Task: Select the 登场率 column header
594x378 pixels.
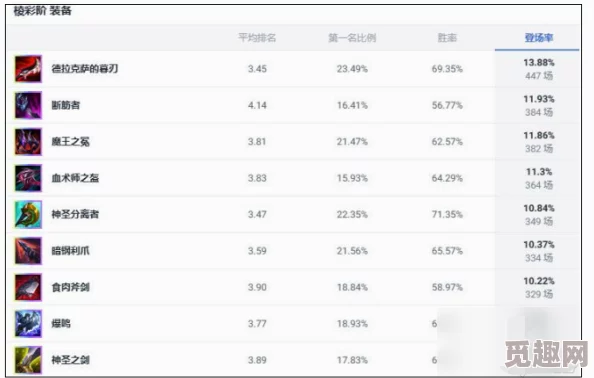Action: (539, 38)
